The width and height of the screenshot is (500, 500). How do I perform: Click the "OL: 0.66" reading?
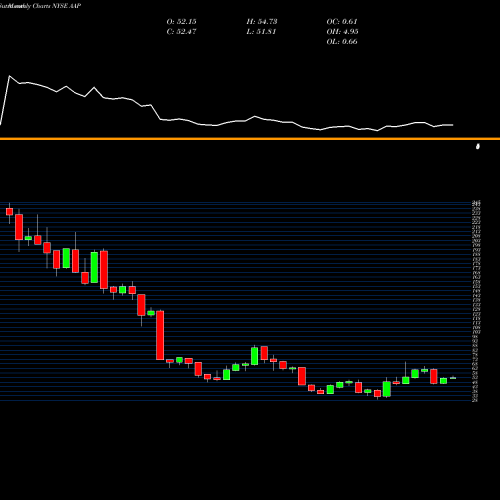342,42
